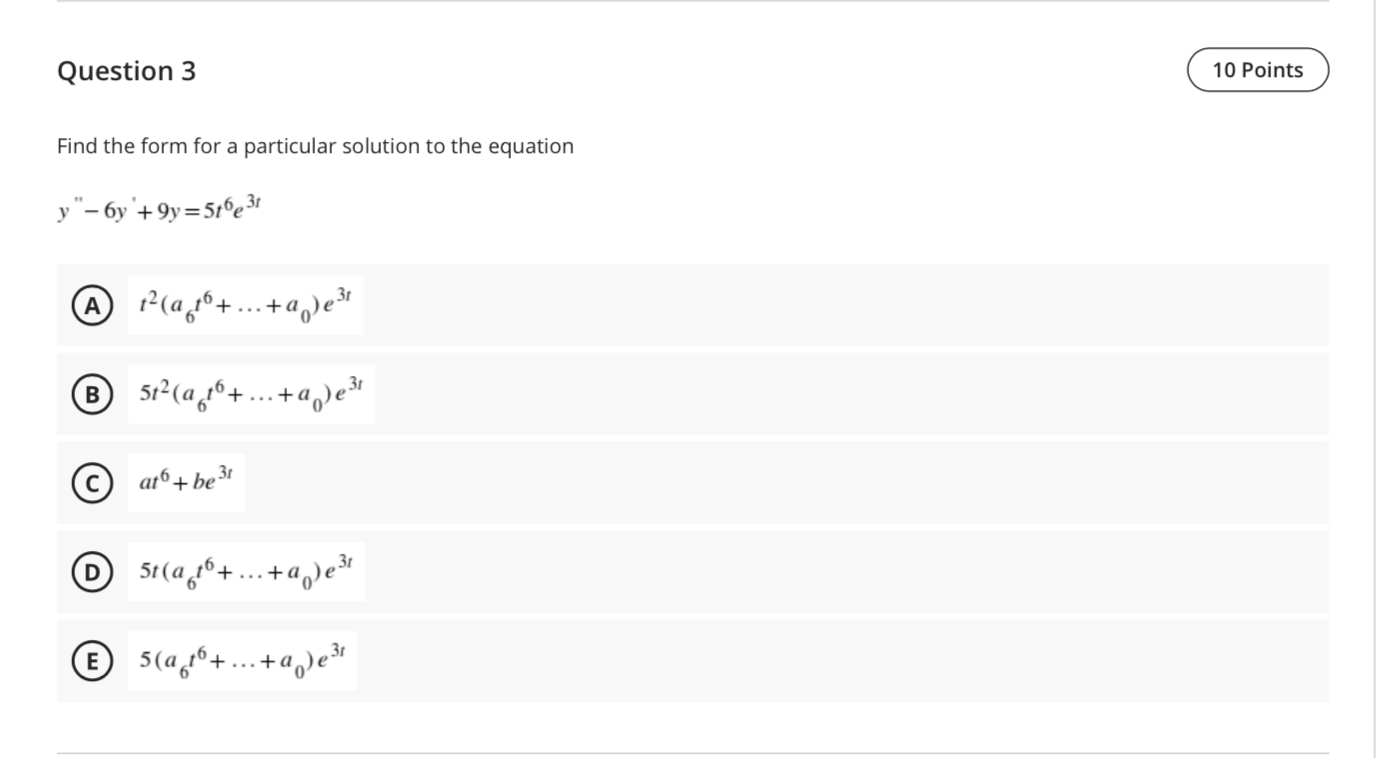Click the circled A icon

tap(91, 306)
